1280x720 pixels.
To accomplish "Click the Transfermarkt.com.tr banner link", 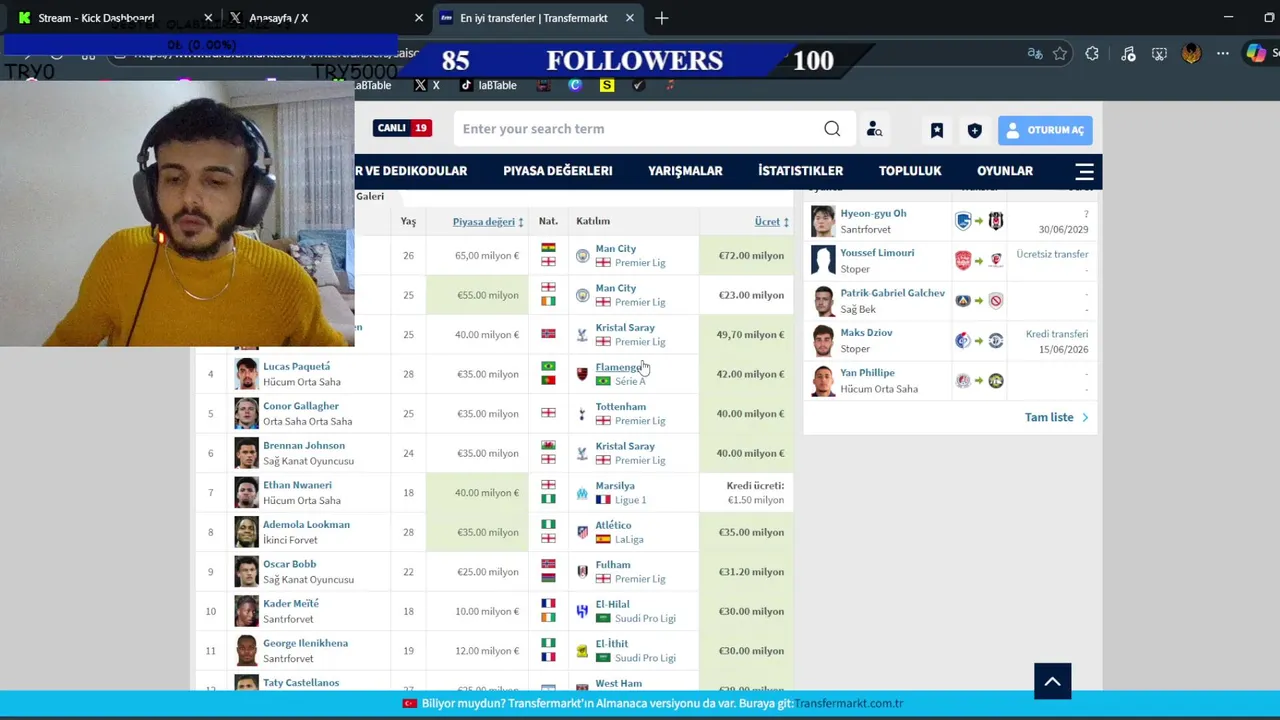I will click(x=849, y=703).
